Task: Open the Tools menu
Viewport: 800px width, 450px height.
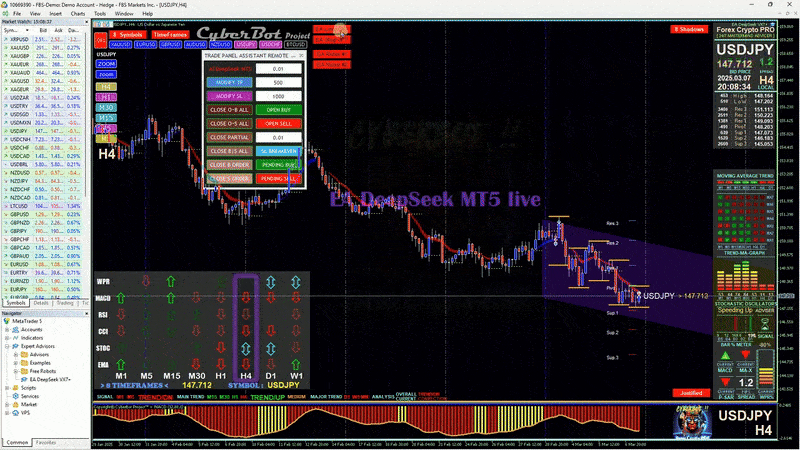Action: coord(100,13)
